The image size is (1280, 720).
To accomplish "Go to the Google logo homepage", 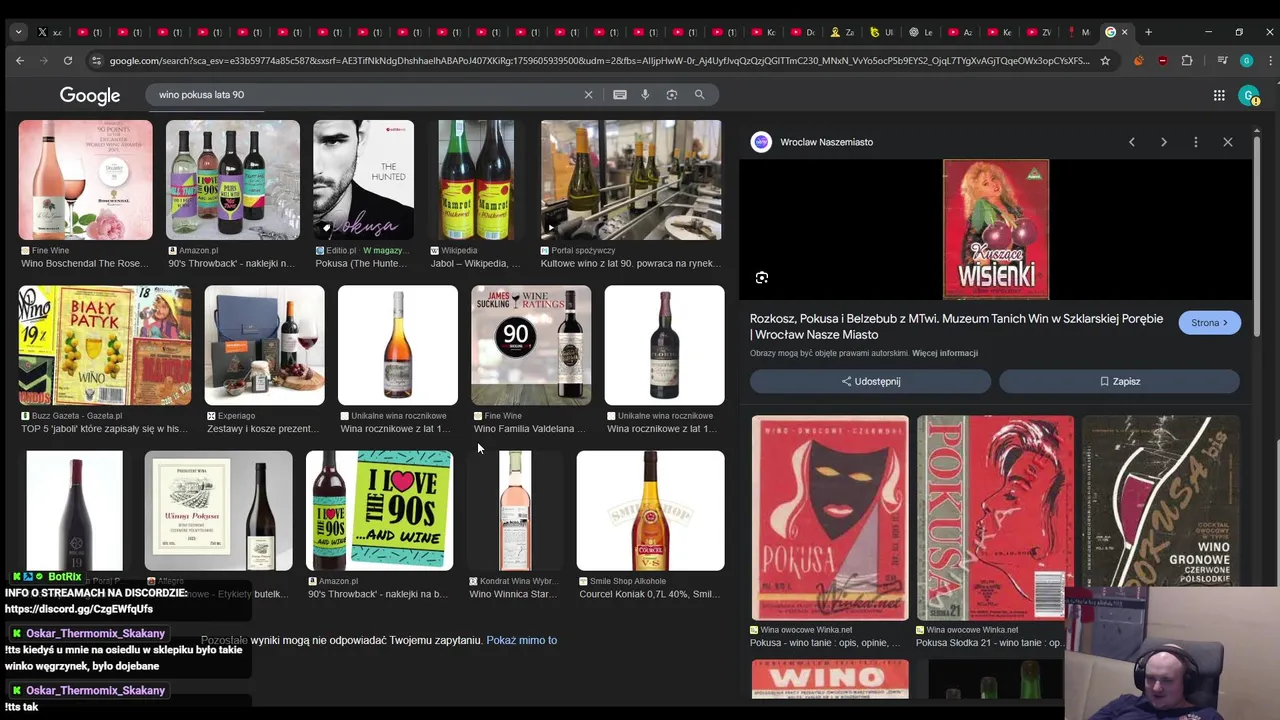I will (x=90, y=96).
